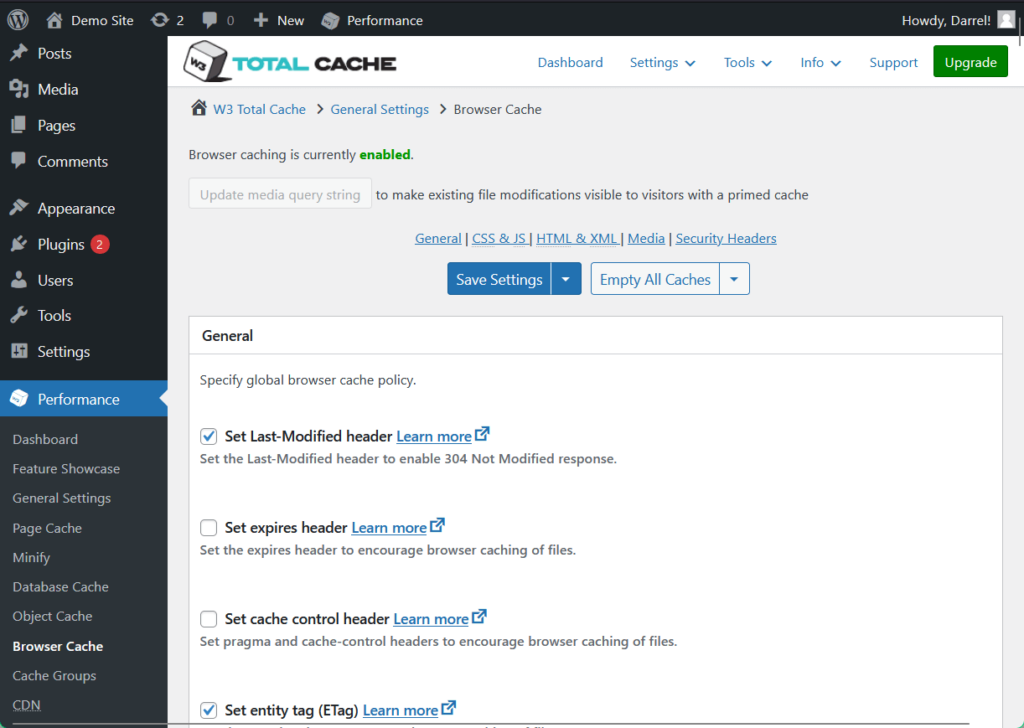
Task: Click the Comments bubble icon in sidebar
Action: (19, 161)
